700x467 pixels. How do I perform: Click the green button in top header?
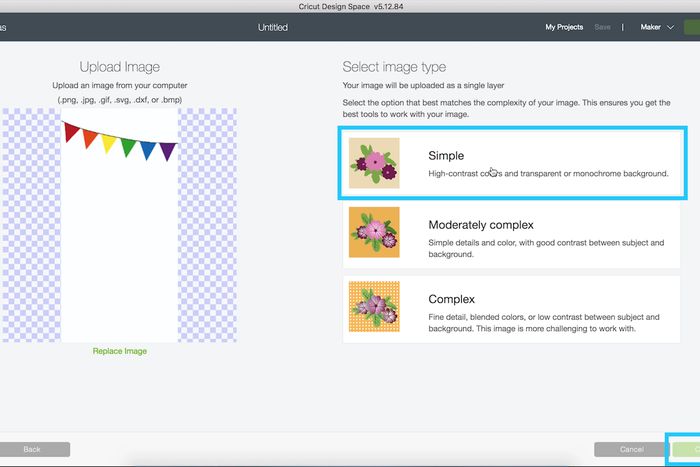click(x=692, y=27)
